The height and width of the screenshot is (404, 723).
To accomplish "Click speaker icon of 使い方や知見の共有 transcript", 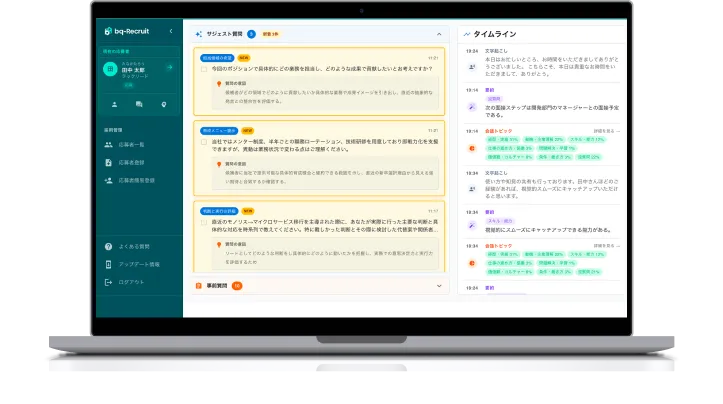I will click(x=472, y=189).
